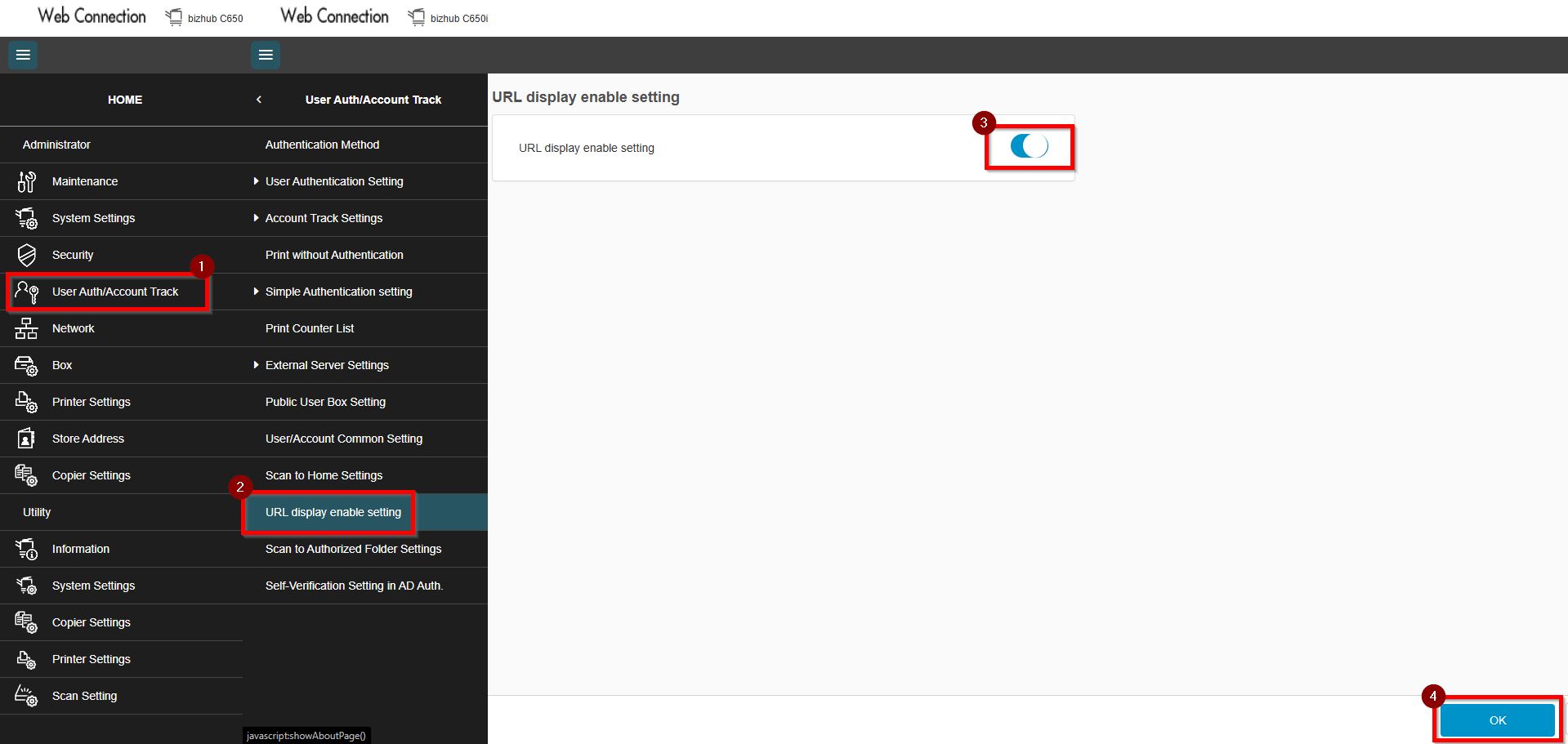Image resolution: width=1568 pixels, height=744 pixels.
Task: Click the OK button
Action: (1497, 720)
